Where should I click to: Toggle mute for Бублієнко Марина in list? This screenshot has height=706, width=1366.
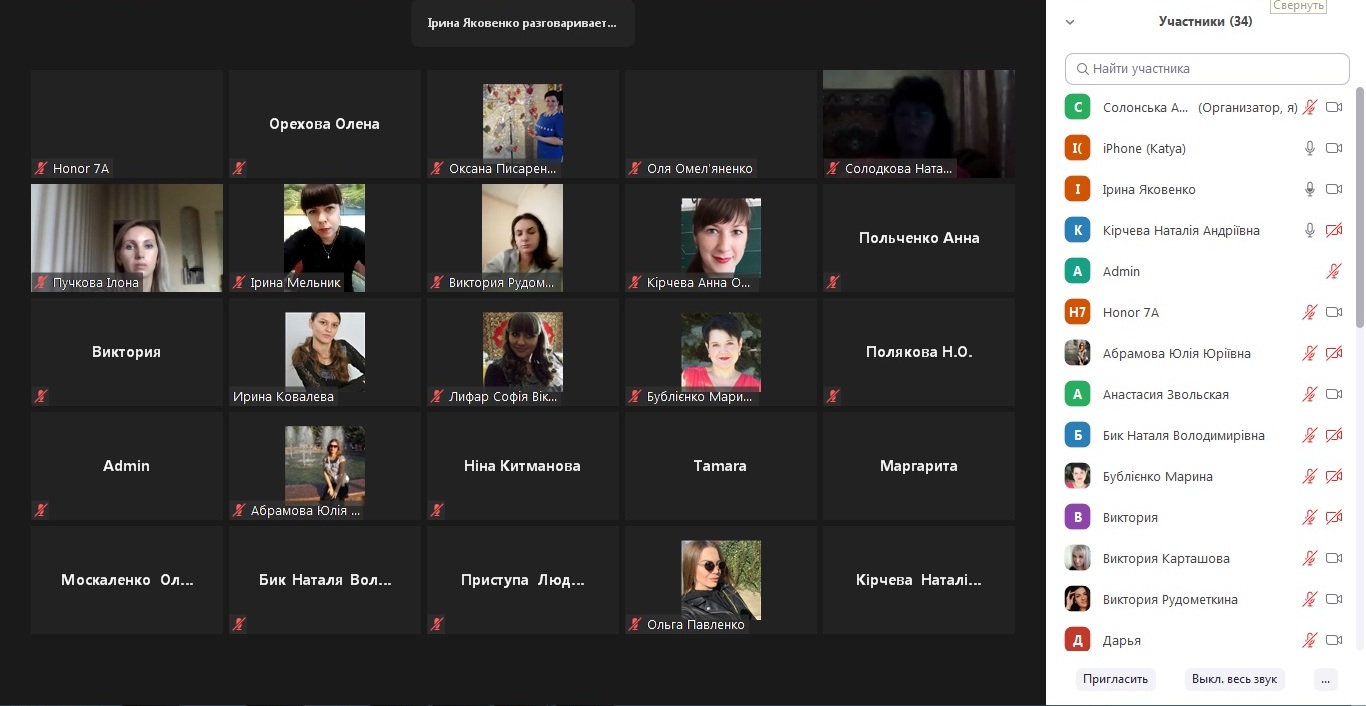1309,476
